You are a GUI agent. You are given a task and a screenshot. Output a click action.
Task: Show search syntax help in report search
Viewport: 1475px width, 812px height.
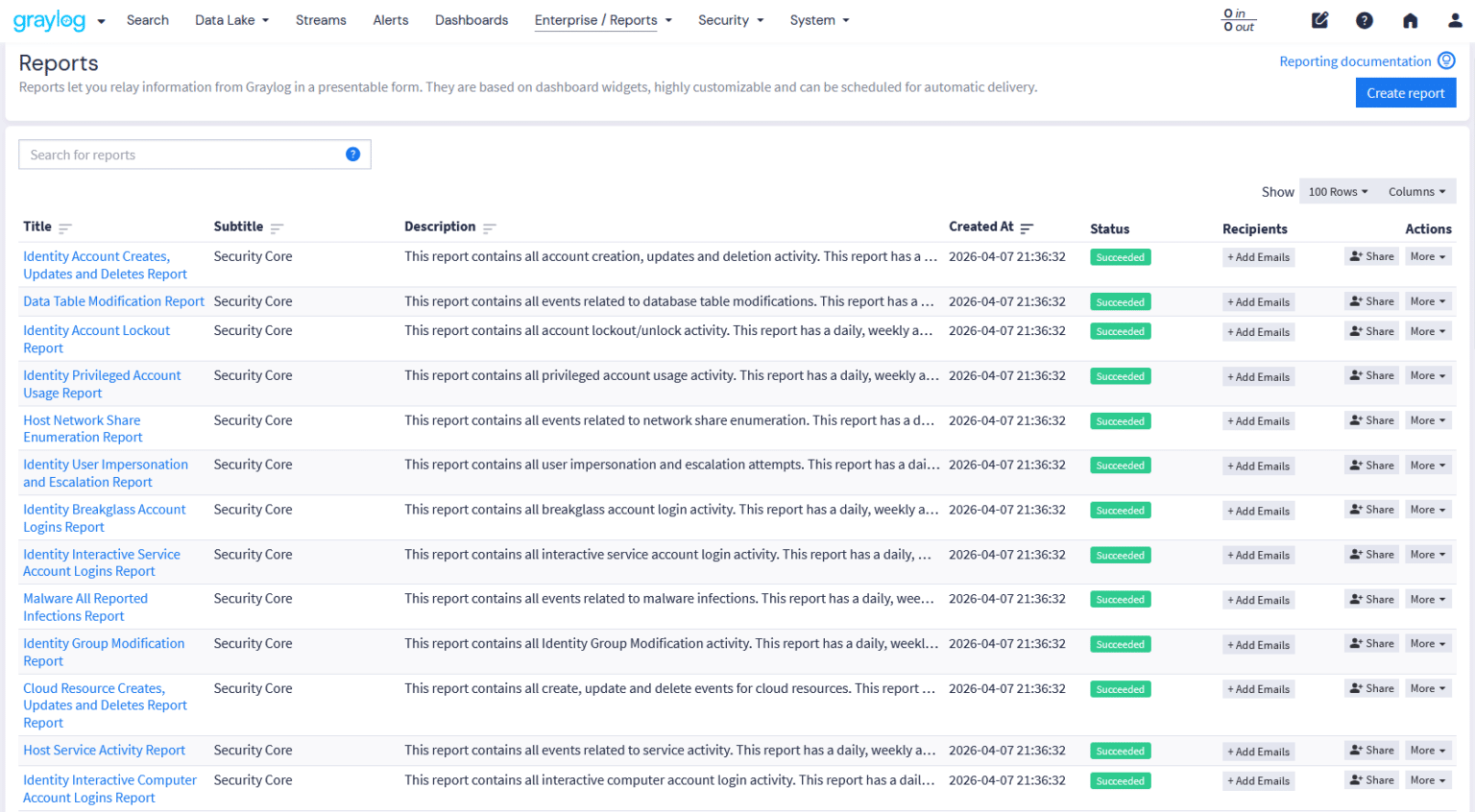point(352,155)
